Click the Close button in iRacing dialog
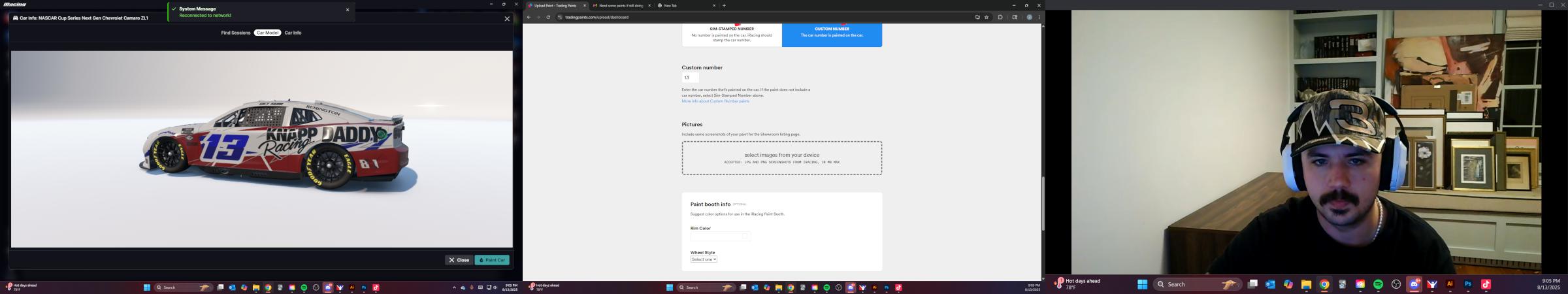This screenshot has width=1568, height=294. point(459,260)
